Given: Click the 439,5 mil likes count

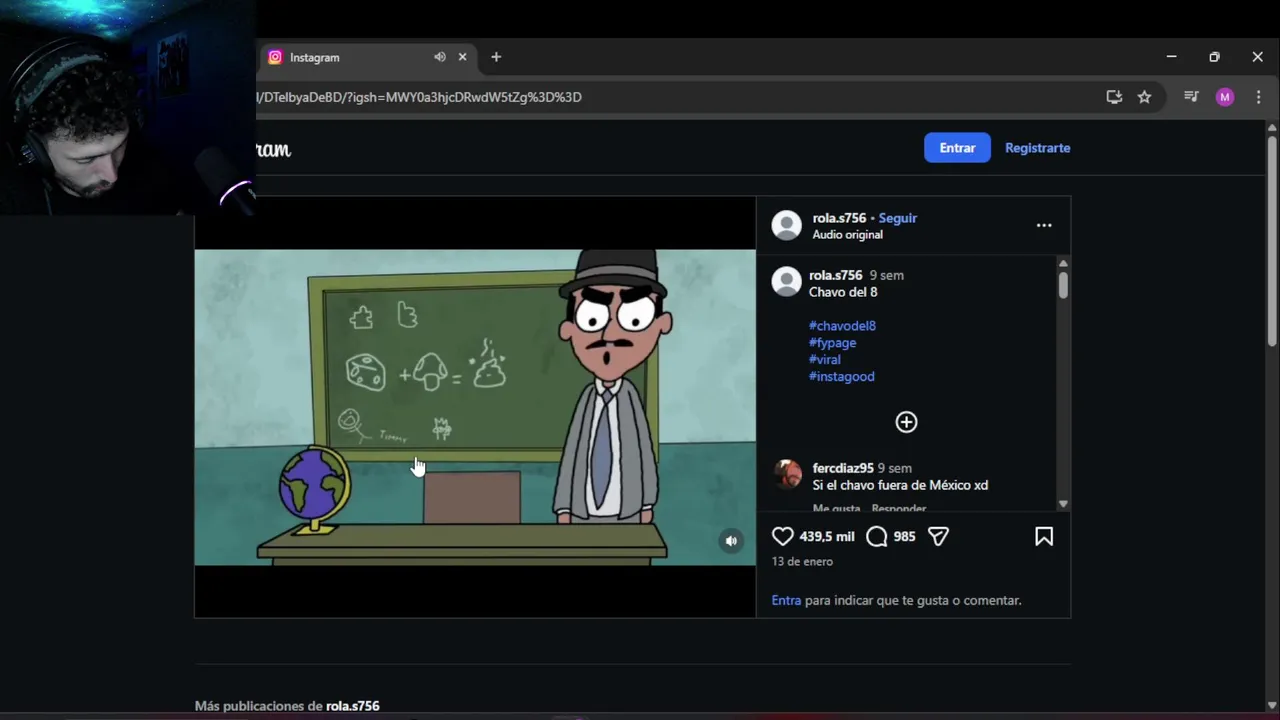Looking at the screenshot, I should pyautogui.click(x=827, y=537).
